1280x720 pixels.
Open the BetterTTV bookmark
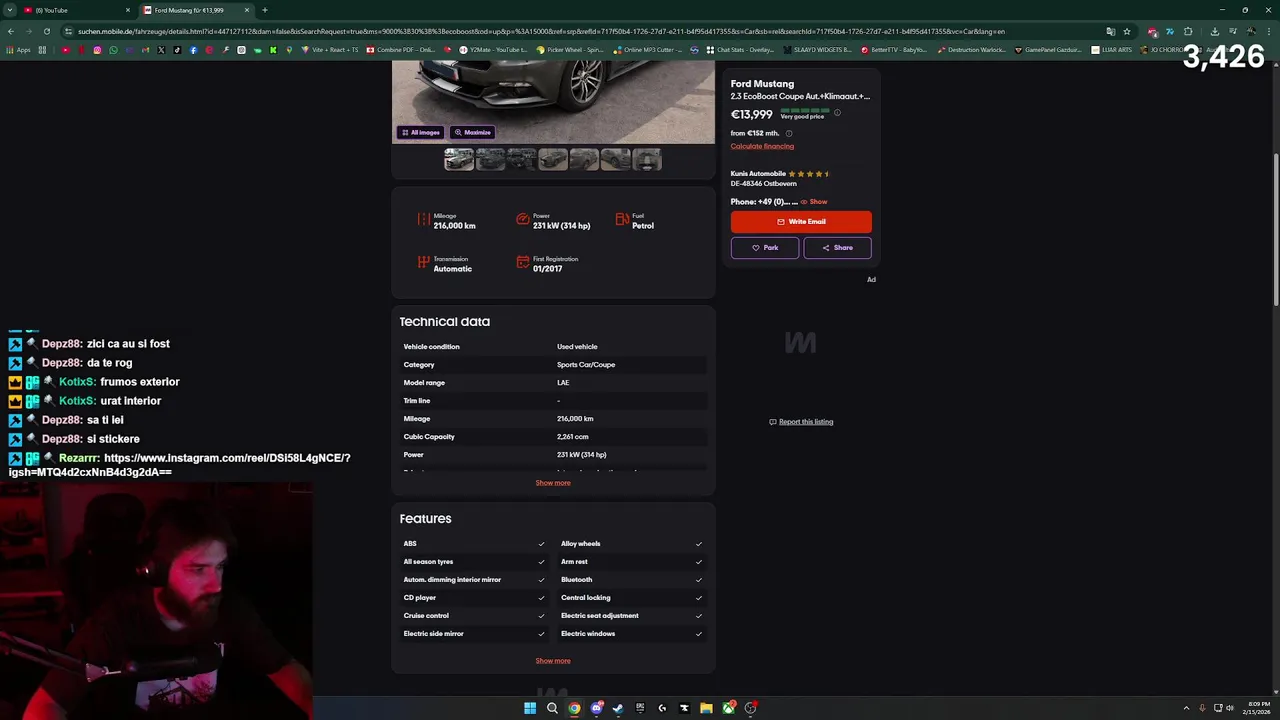click(x=893, y=50)
